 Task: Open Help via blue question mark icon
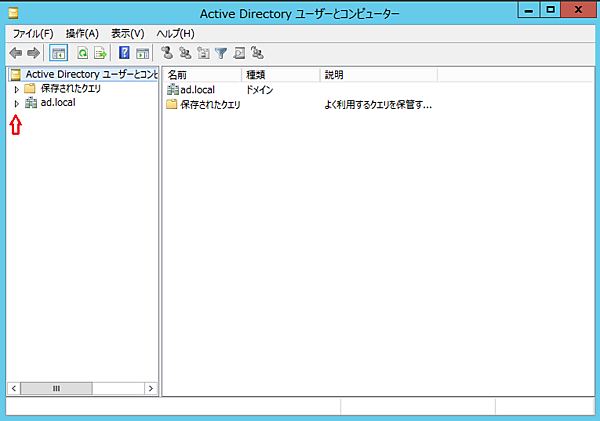(x=124, y=53)
